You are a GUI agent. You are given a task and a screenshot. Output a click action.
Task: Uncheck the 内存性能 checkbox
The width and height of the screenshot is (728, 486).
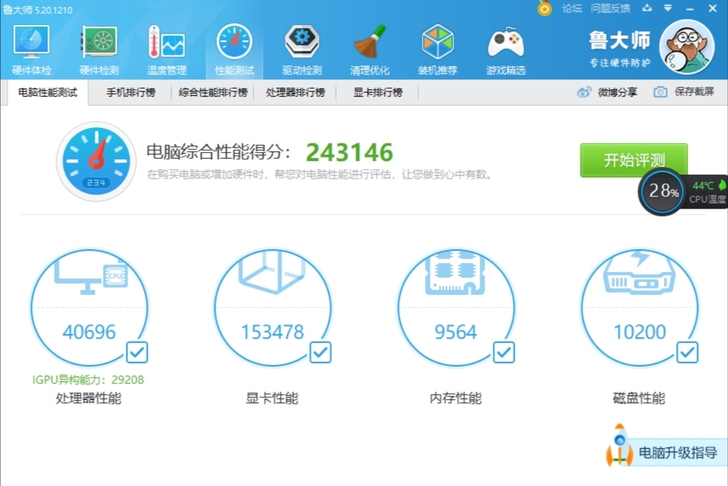pos(504,352)
